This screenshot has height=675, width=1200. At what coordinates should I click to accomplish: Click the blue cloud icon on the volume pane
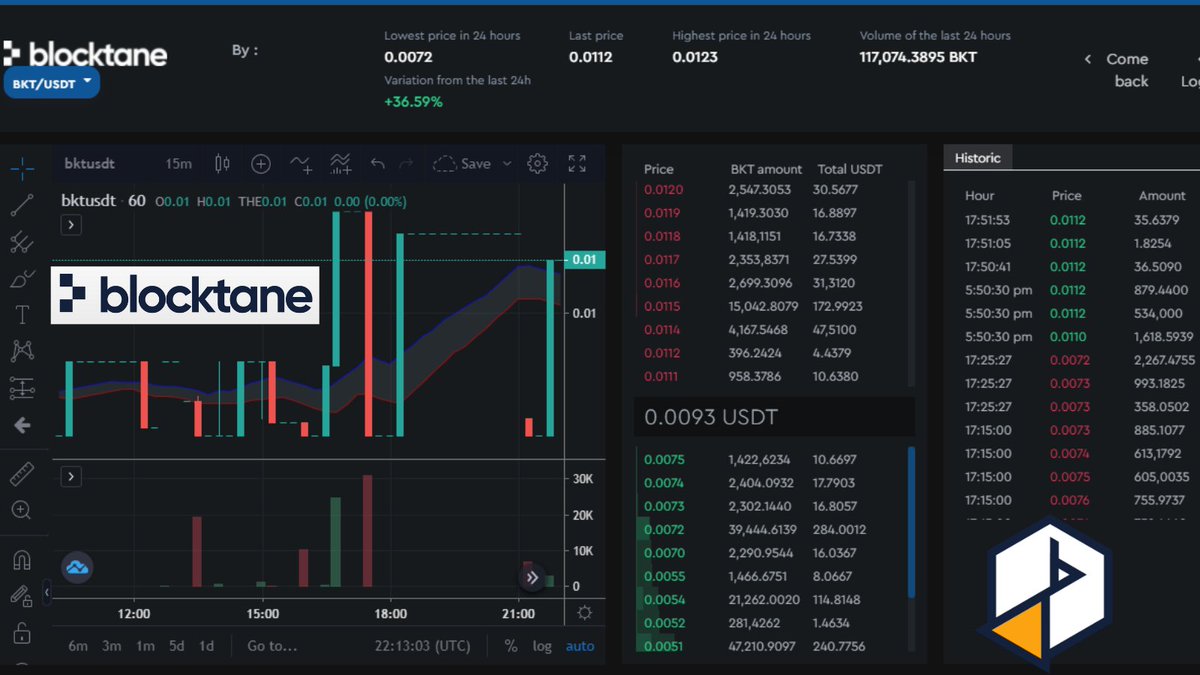77,567
